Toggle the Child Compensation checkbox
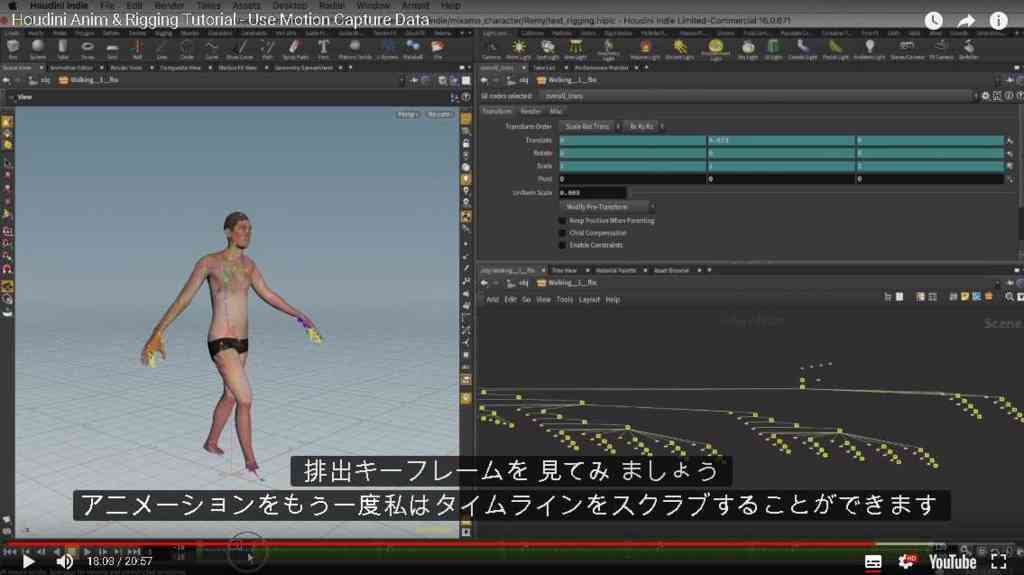 pyautogui.click(x=562, y=233)
